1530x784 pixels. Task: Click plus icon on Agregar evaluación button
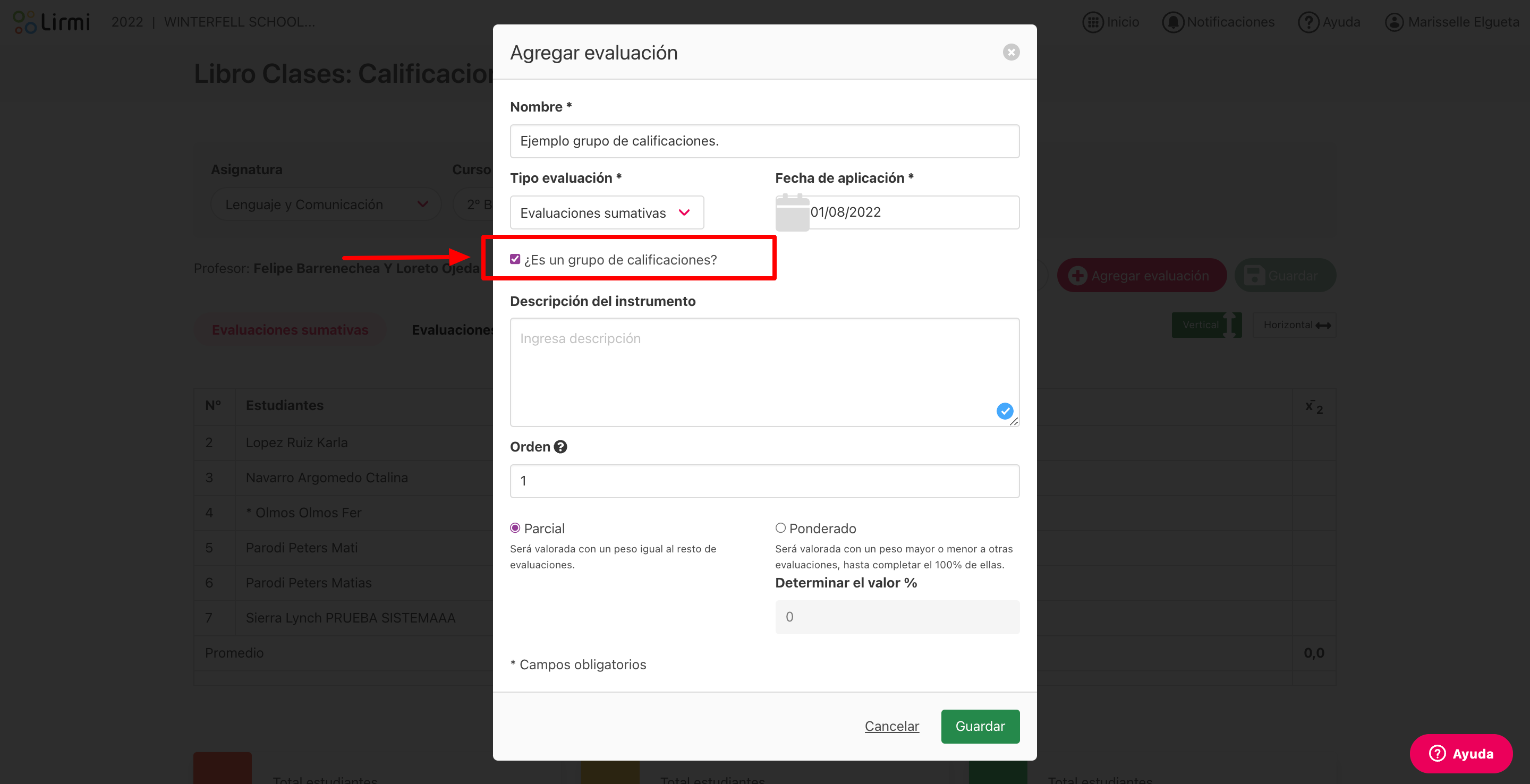pos(1077,276)
